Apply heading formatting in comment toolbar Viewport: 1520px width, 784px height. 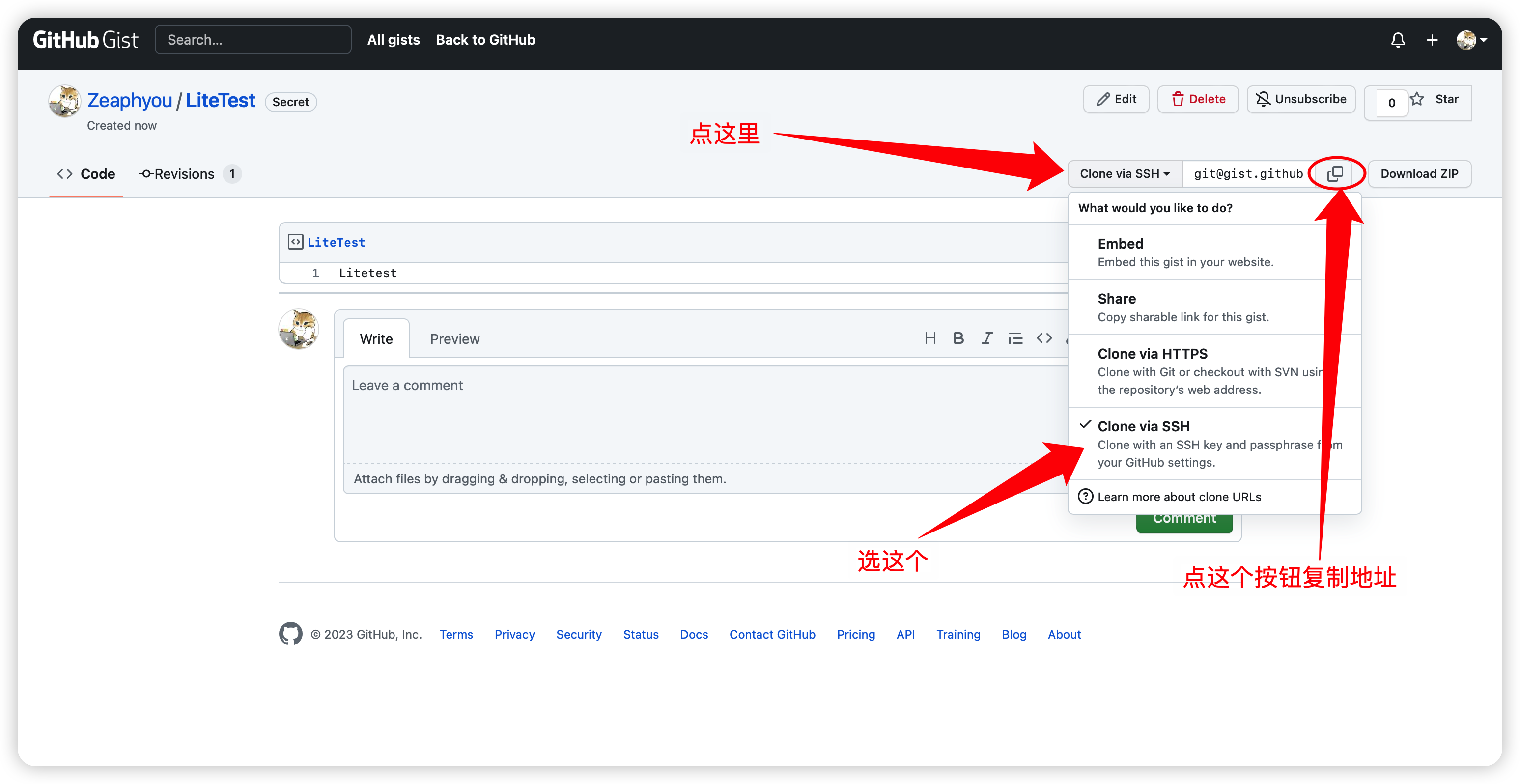[930, 338]
